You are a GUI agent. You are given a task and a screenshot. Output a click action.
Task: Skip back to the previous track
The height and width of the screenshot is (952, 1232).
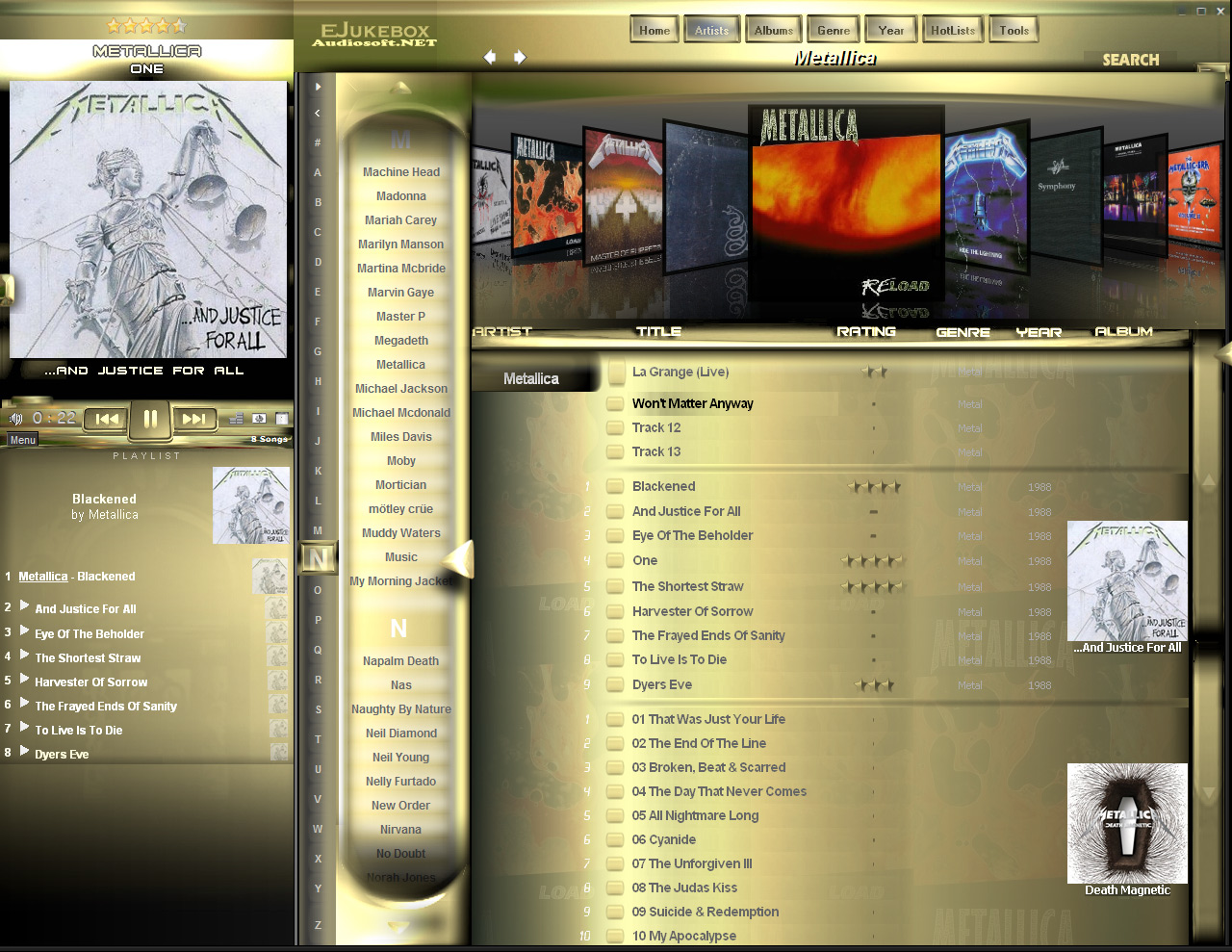point(107,419)
